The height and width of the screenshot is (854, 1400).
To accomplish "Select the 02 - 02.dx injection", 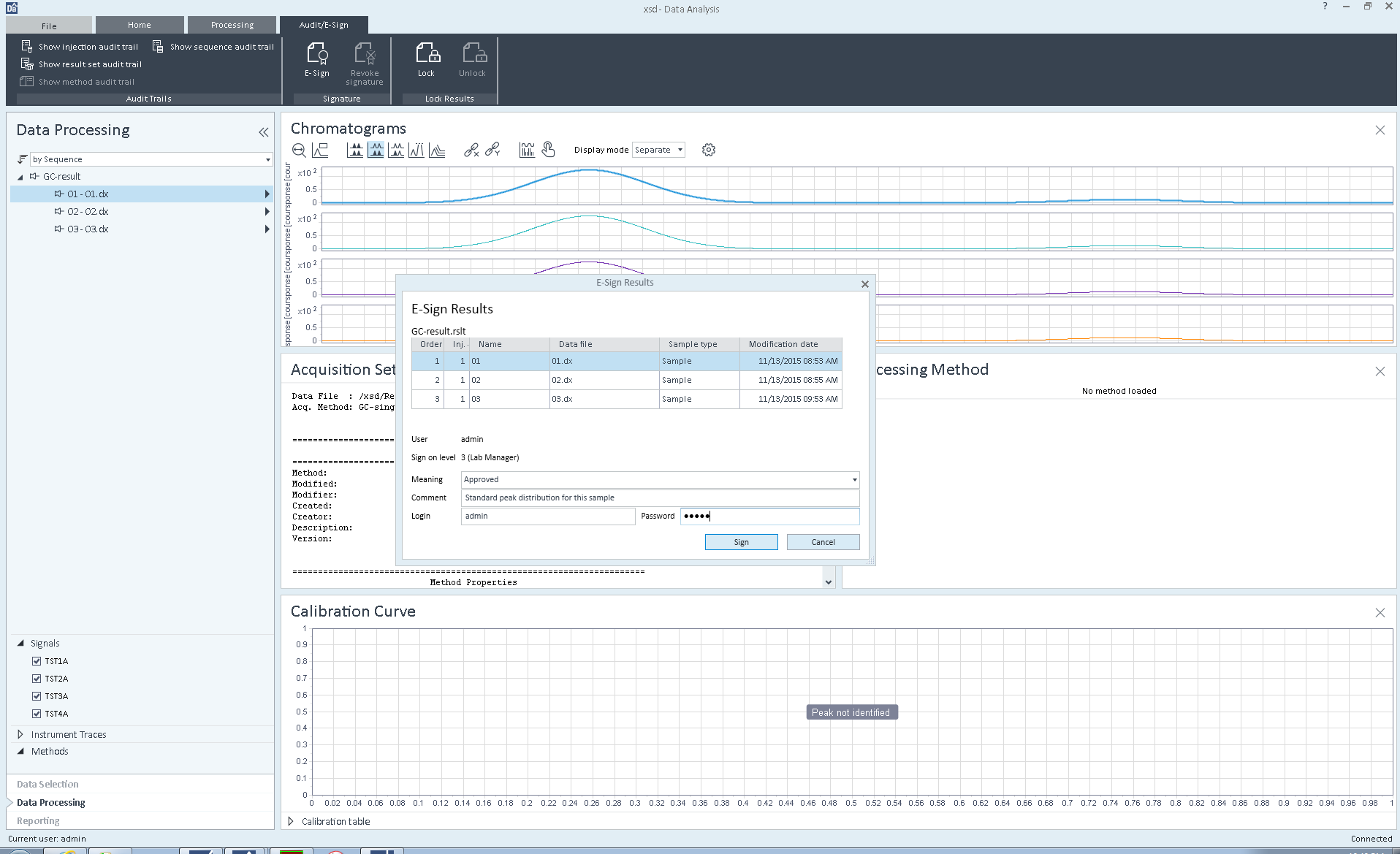I will (88, 212).
